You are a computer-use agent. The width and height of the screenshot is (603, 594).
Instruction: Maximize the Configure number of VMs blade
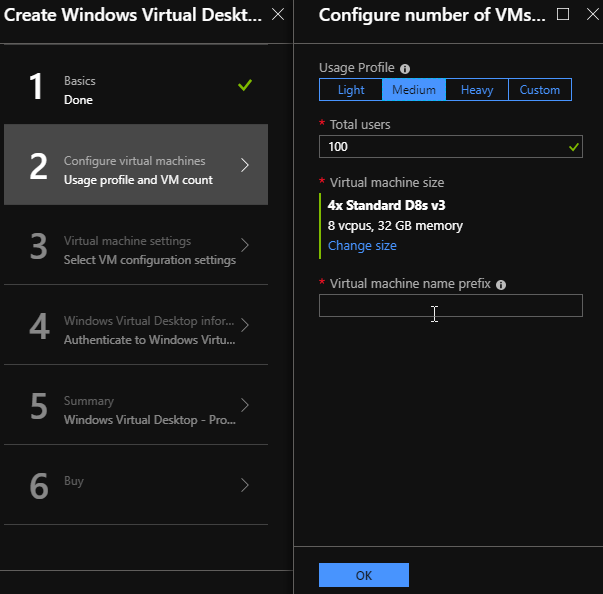pyautogui.click(x=562, y=14)
